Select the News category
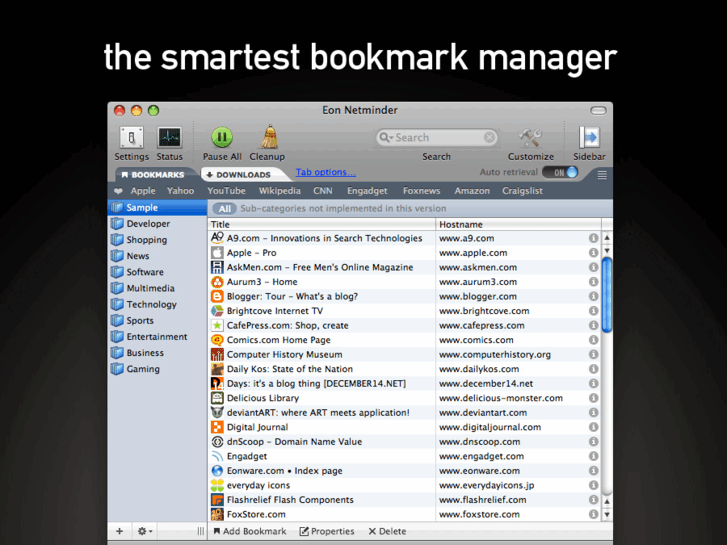727x545 pixels. [157, 256]
